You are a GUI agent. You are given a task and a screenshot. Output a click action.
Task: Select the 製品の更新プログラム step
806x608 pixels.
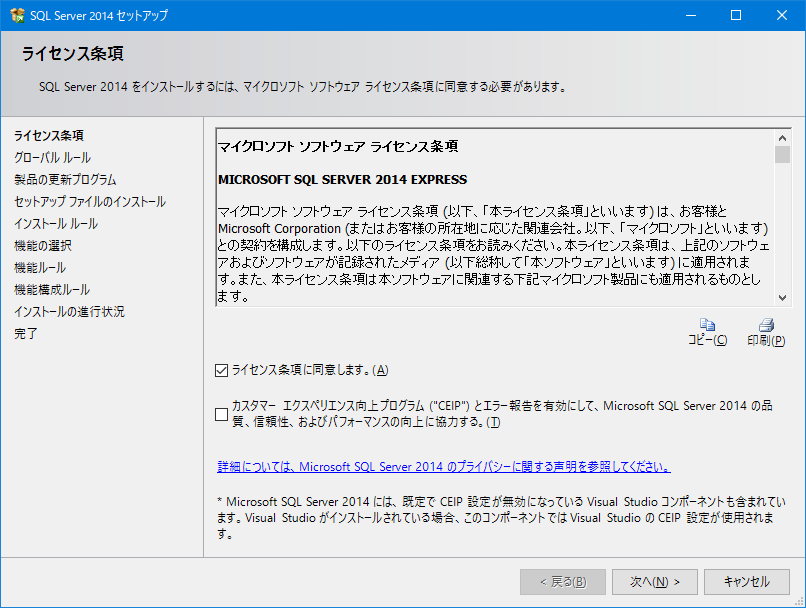(x=65, y=180)
